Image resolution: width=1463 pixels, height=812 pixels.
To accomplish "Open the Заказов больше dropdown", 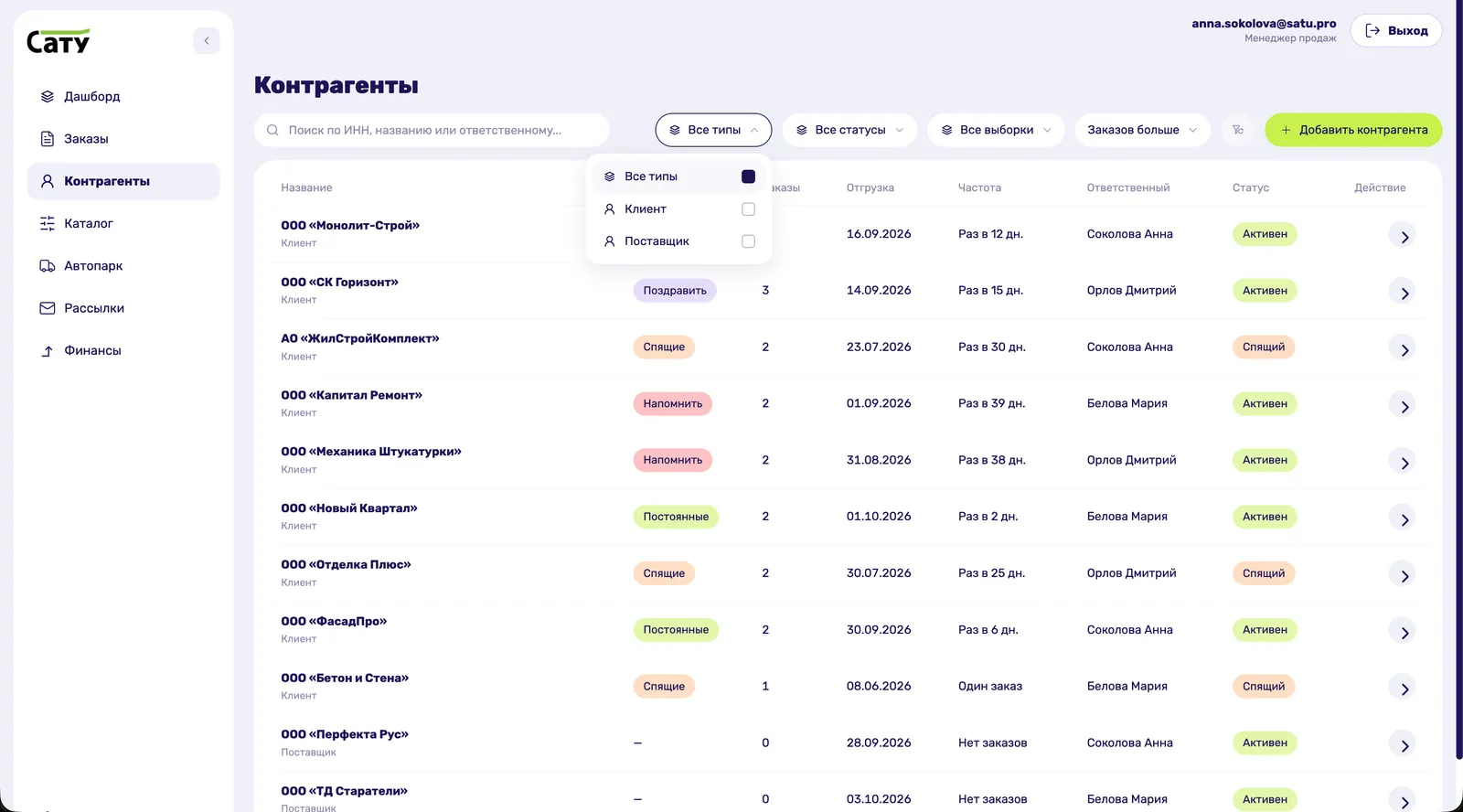I will tap(1142, 130).
